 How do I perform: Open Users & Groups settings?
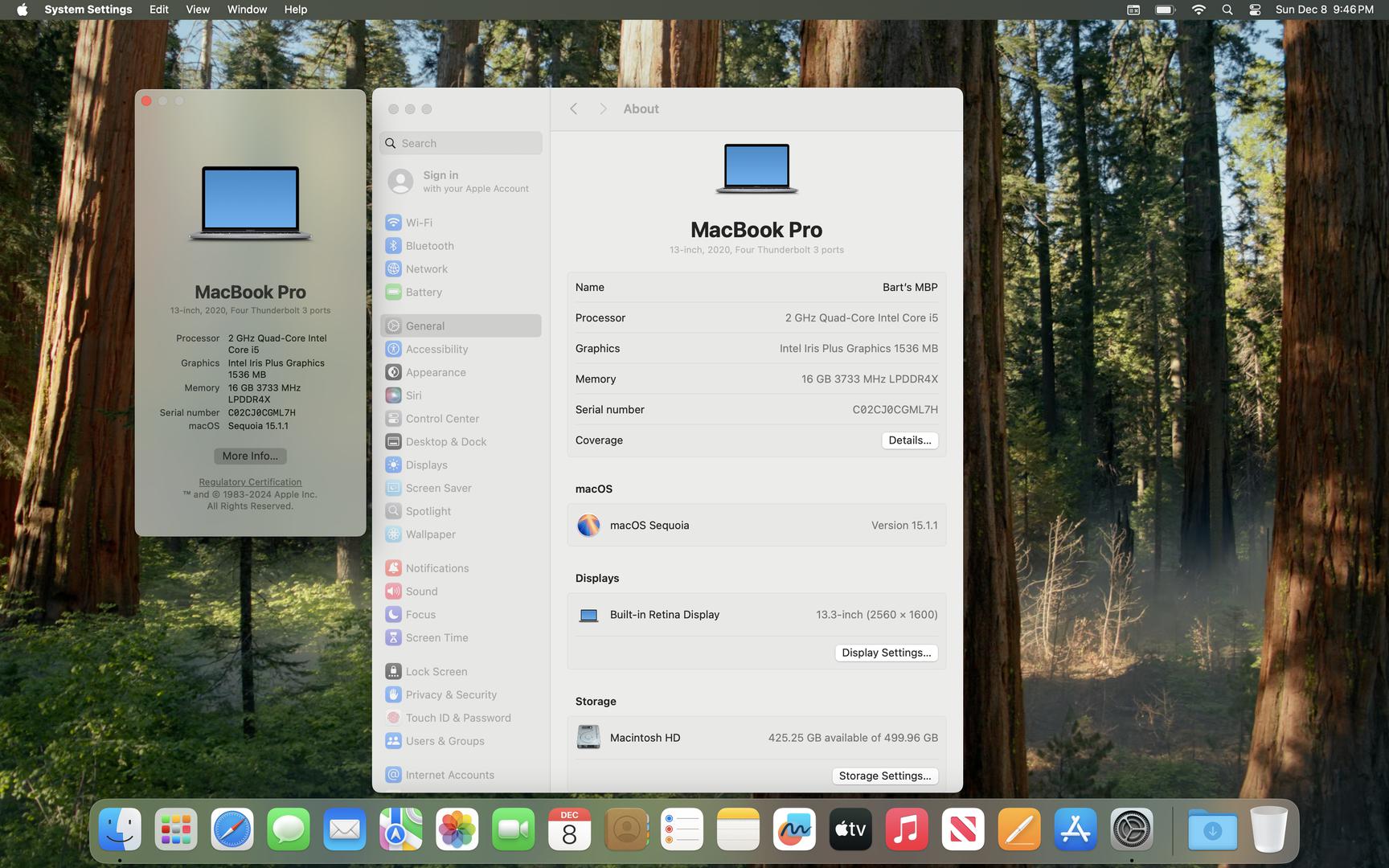pyautogui.click(x=461, y=742)
